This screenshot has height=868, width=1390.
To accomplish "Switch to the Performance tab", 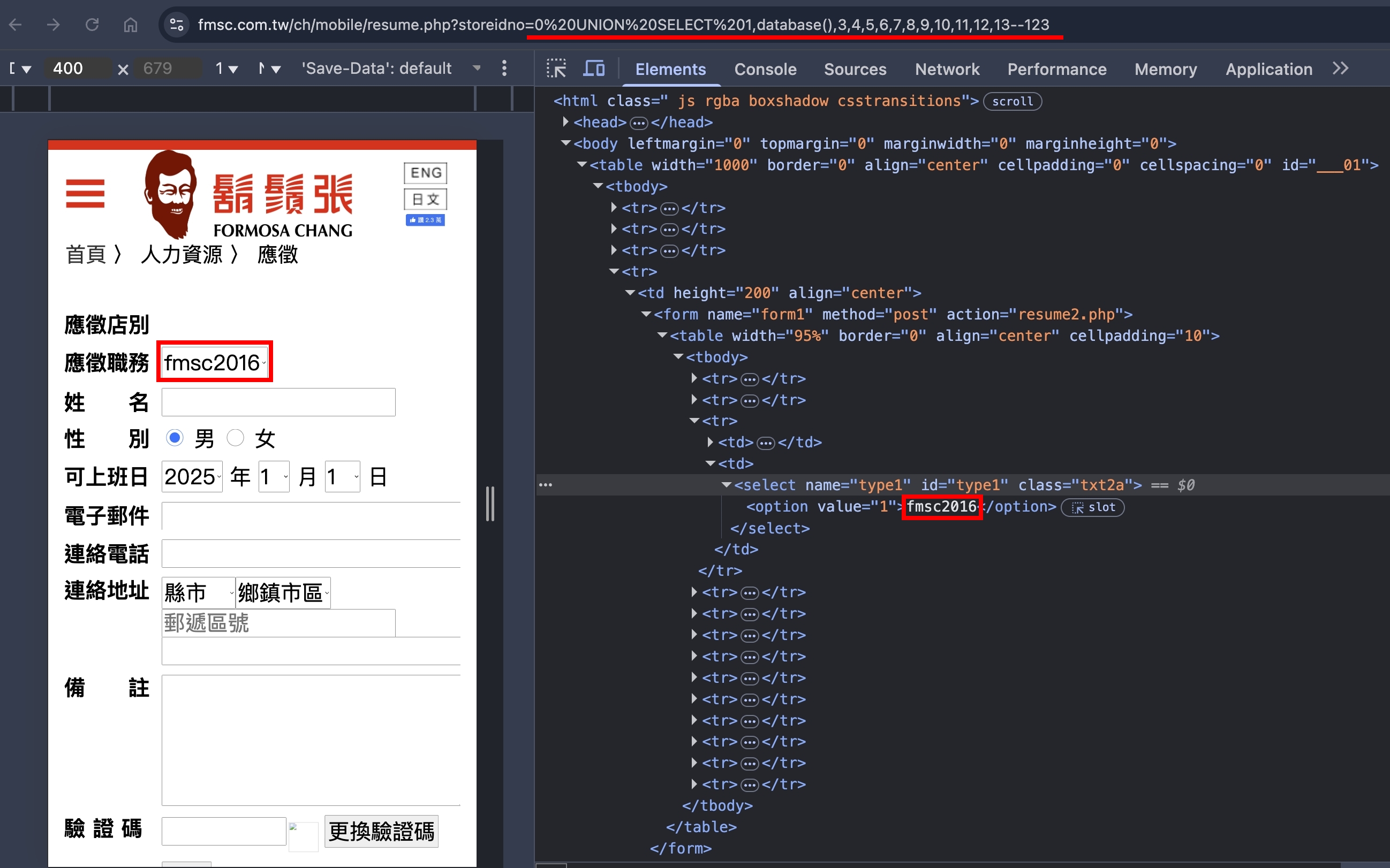I will point(1057,69).
